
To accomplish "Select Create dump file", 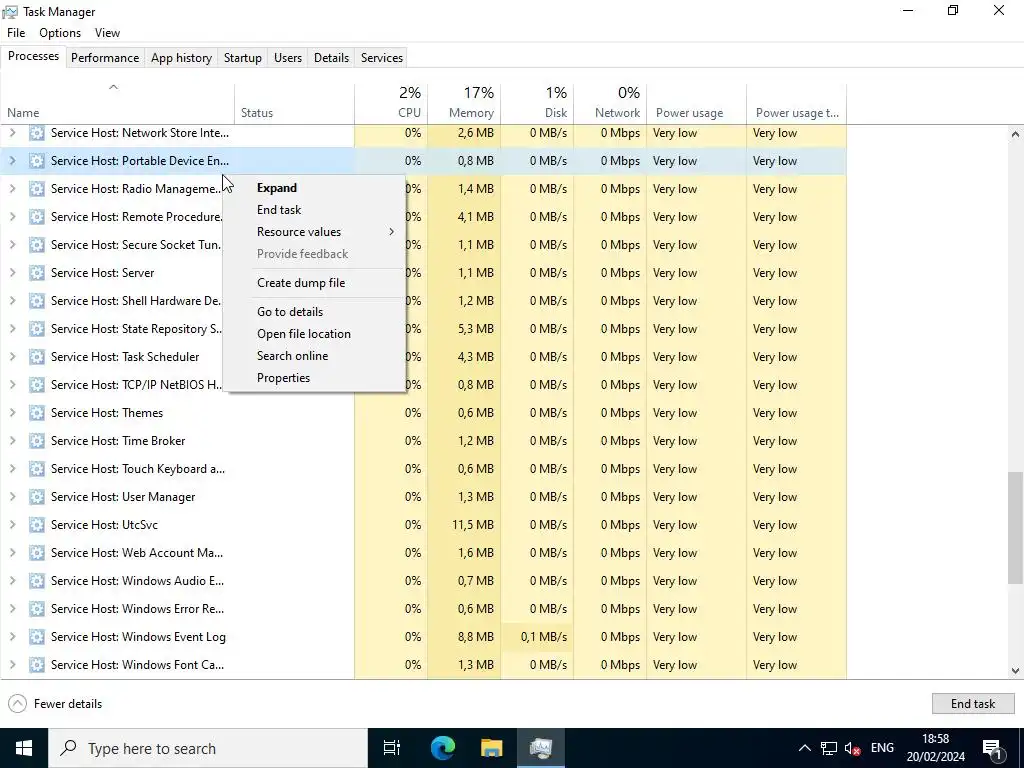I will [x=314, y=283].
